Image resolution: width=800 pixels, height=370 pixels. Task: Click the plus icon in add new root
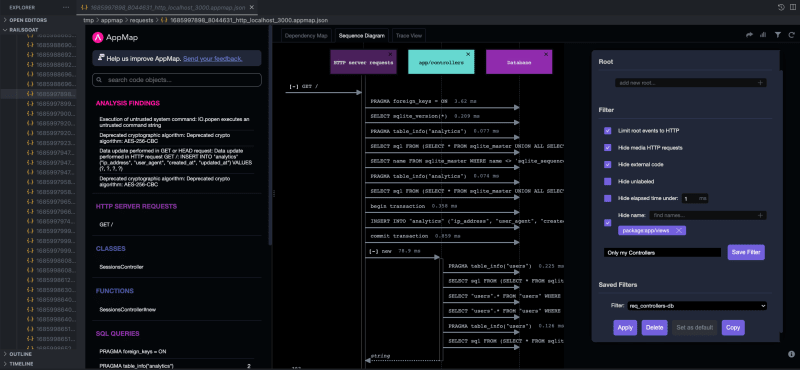coord(760,83)
